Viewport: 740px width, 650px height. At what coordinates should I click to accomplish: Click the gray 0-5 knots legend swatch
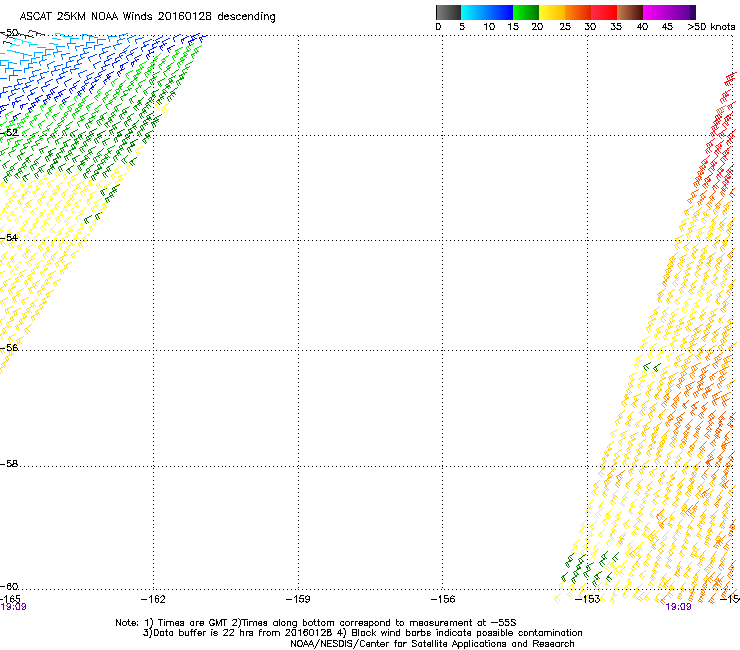click(448, 12)
